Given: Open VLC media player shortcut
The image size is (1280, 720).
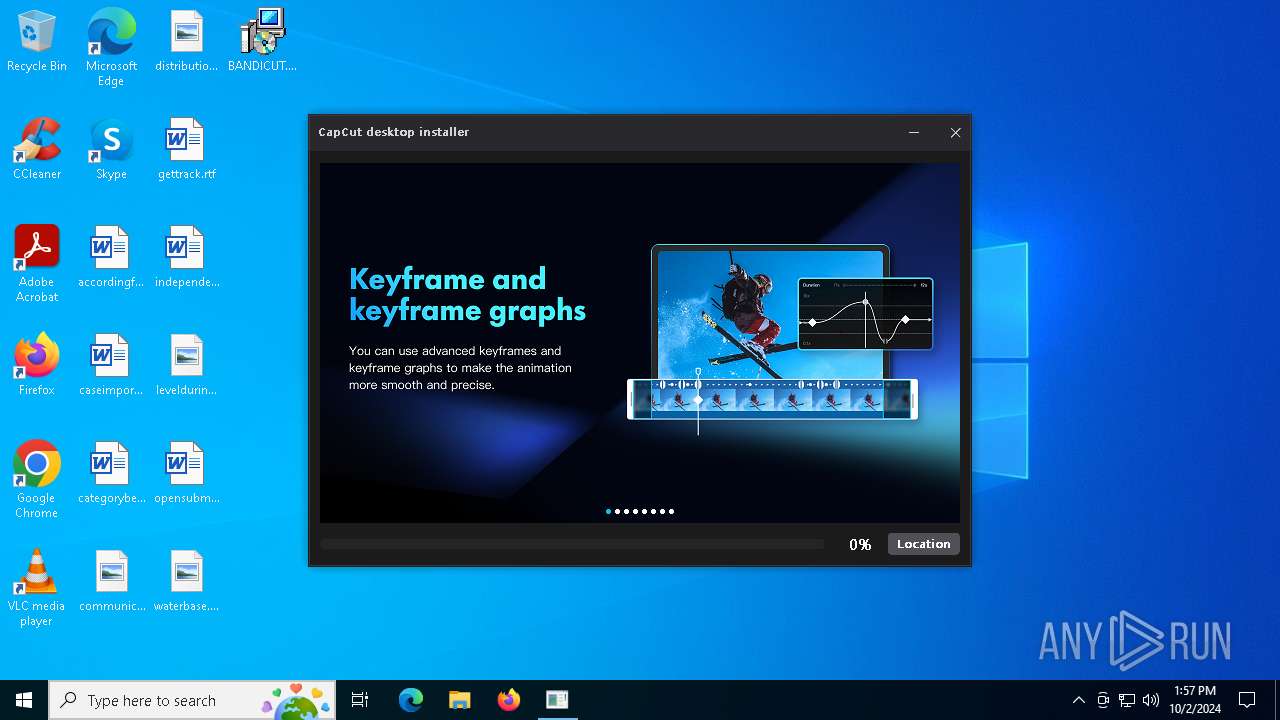Looking at the screenshot, I should click(x=37, y=588).
